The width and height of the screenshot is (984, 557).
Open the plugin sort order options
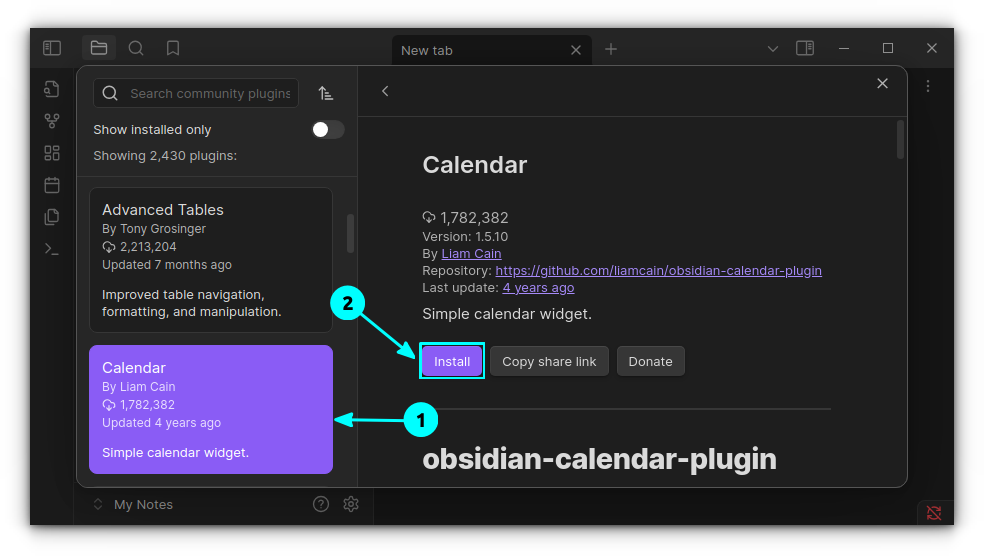coord(326,93)
